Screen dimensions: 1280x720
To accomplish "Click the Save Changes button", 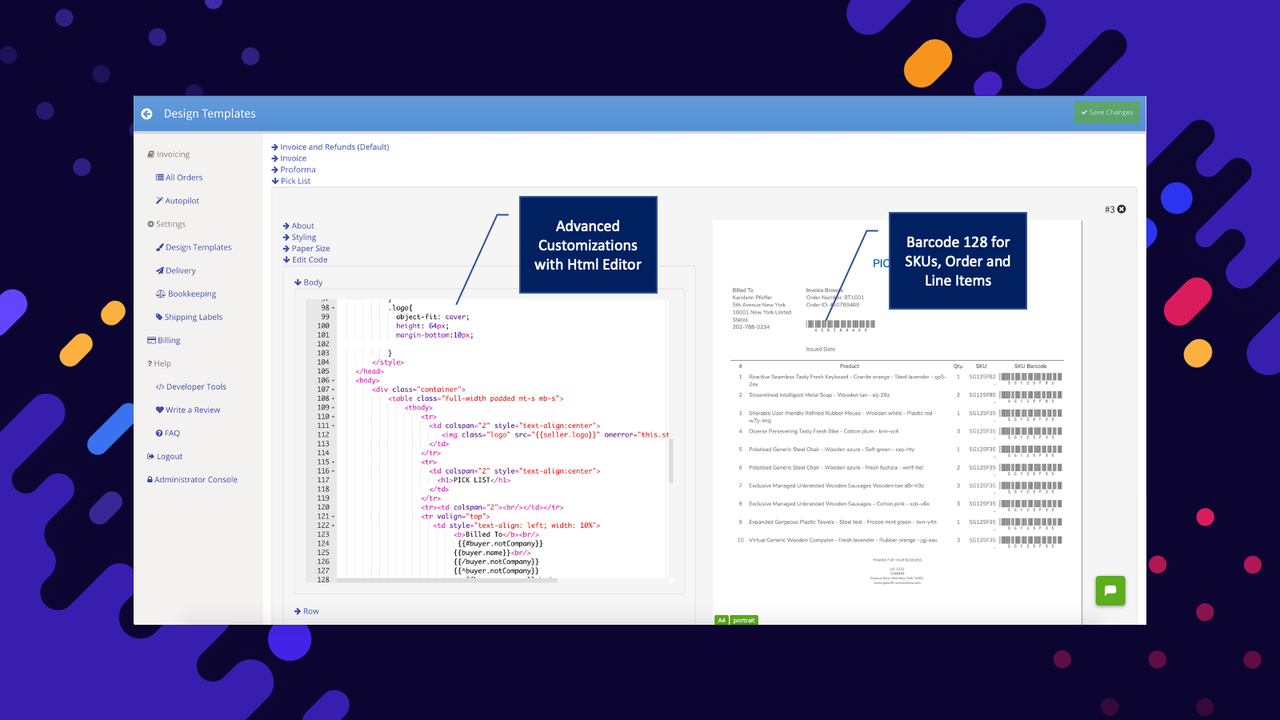I will 1106,112.
